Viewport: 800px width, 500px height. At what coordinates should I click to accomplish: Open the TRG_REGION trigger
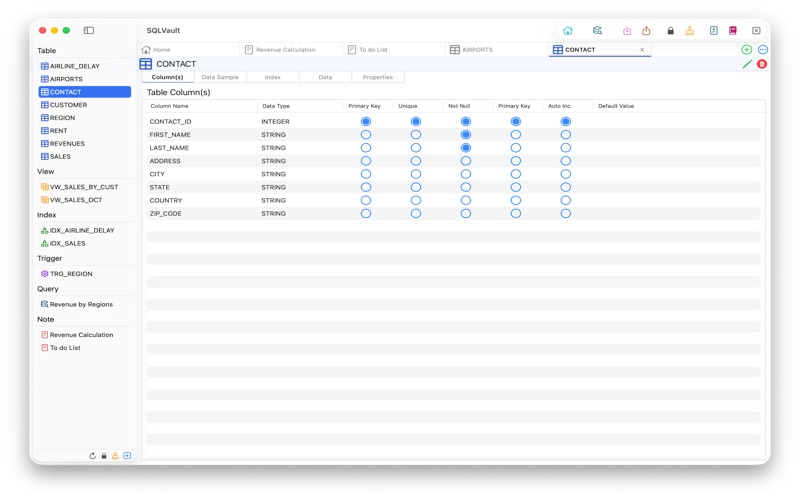[x=84, y=273]
